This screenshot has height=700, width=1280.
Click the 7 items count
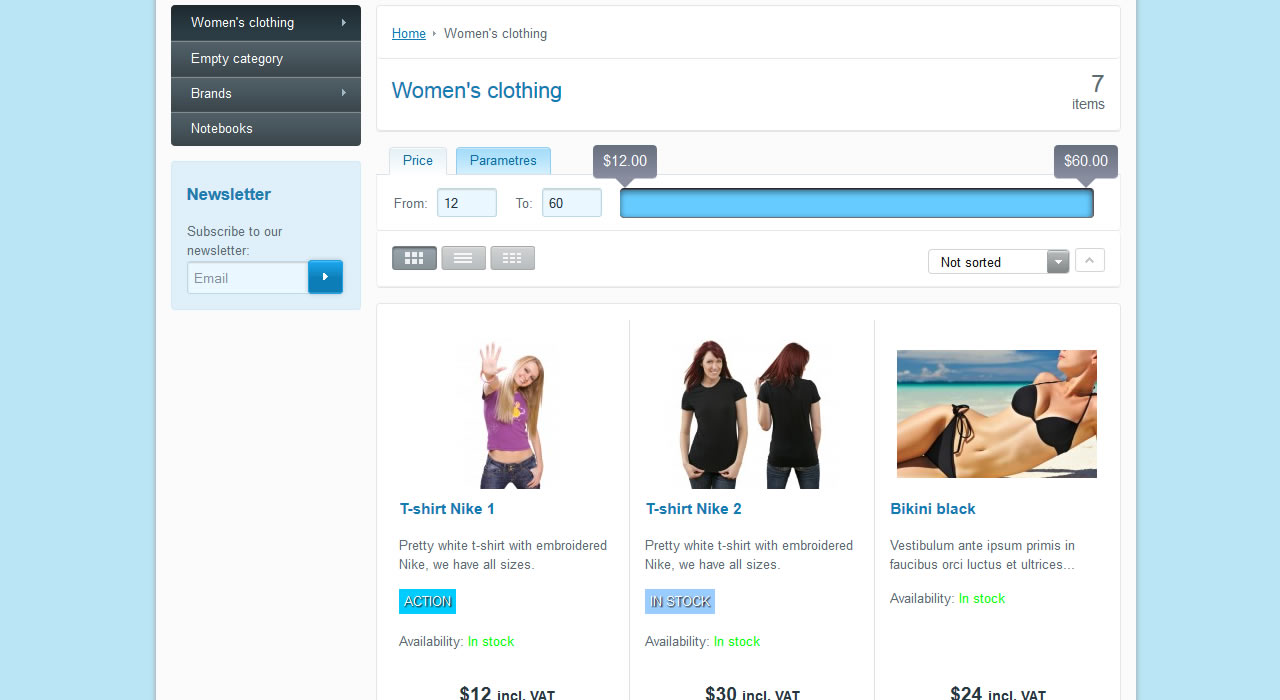[1089, 92]
